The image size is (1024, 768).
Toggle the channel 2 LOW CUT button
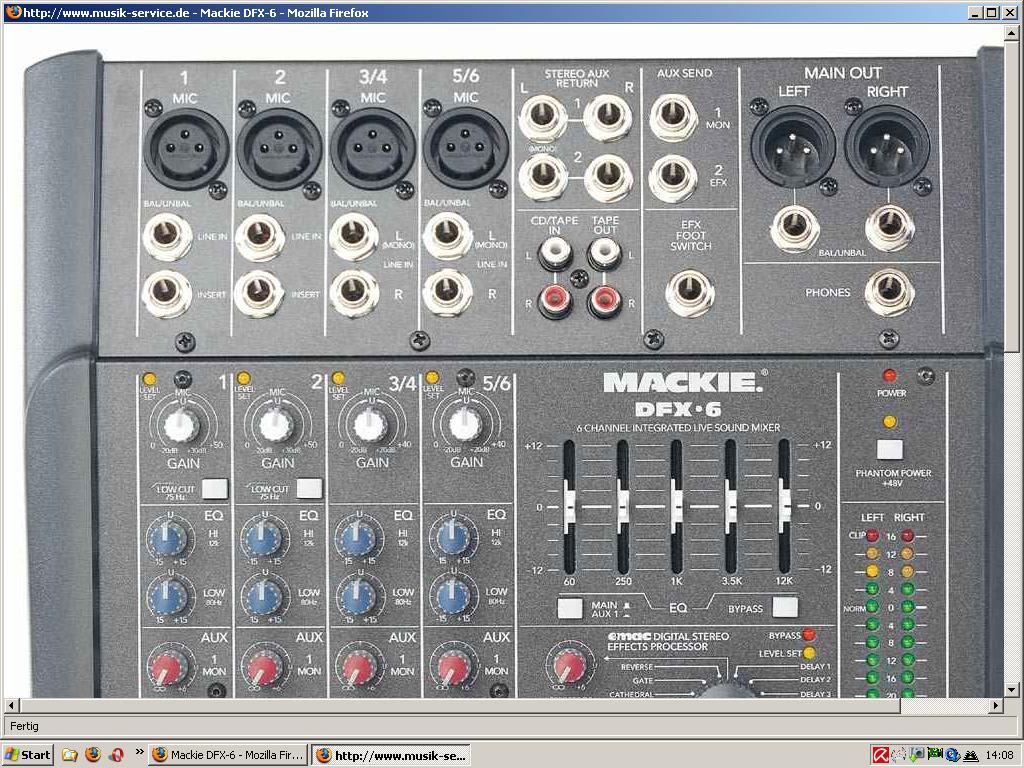pos(310,488)
